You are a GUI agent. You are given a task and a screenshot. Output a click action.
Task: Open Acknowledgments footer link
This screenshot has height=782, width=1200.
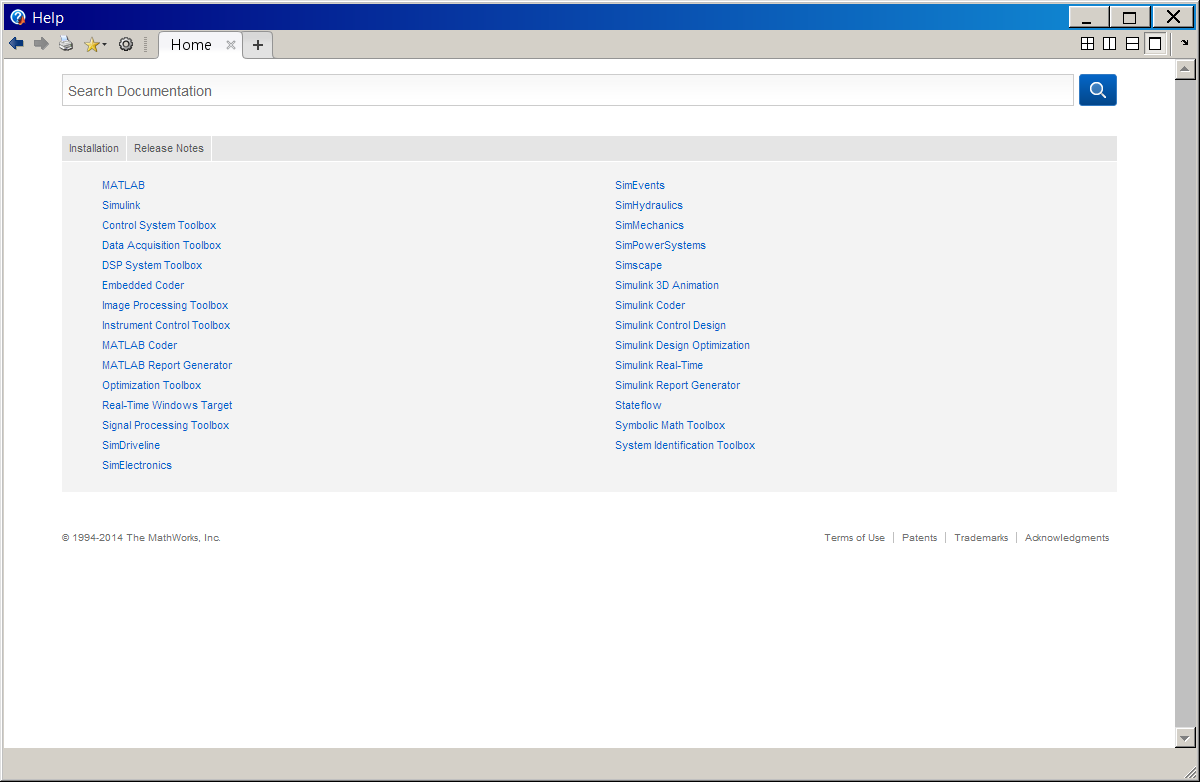(1067, 538)
